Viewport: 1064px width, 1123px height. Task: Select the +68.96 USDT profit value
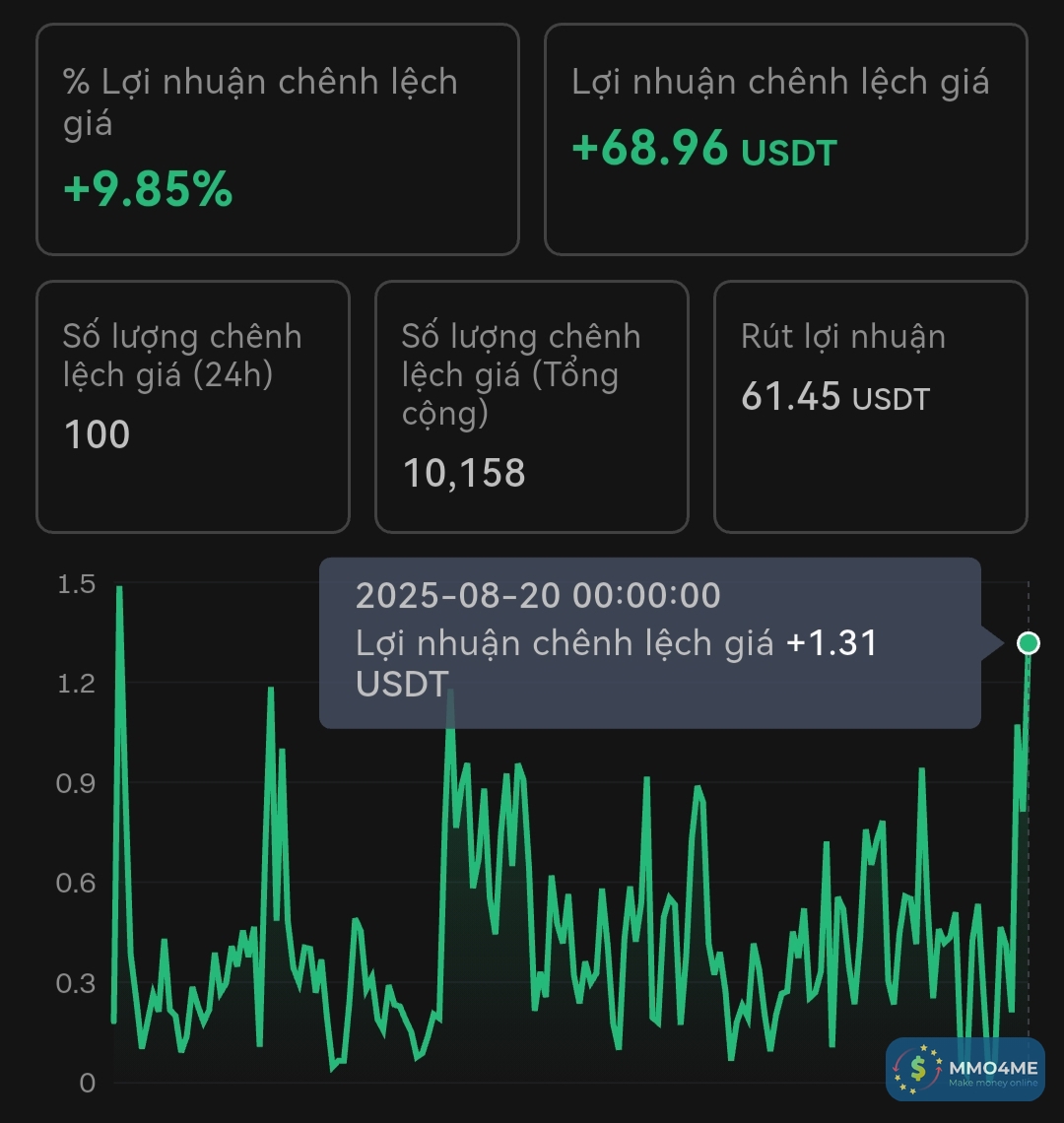point(703,151)
